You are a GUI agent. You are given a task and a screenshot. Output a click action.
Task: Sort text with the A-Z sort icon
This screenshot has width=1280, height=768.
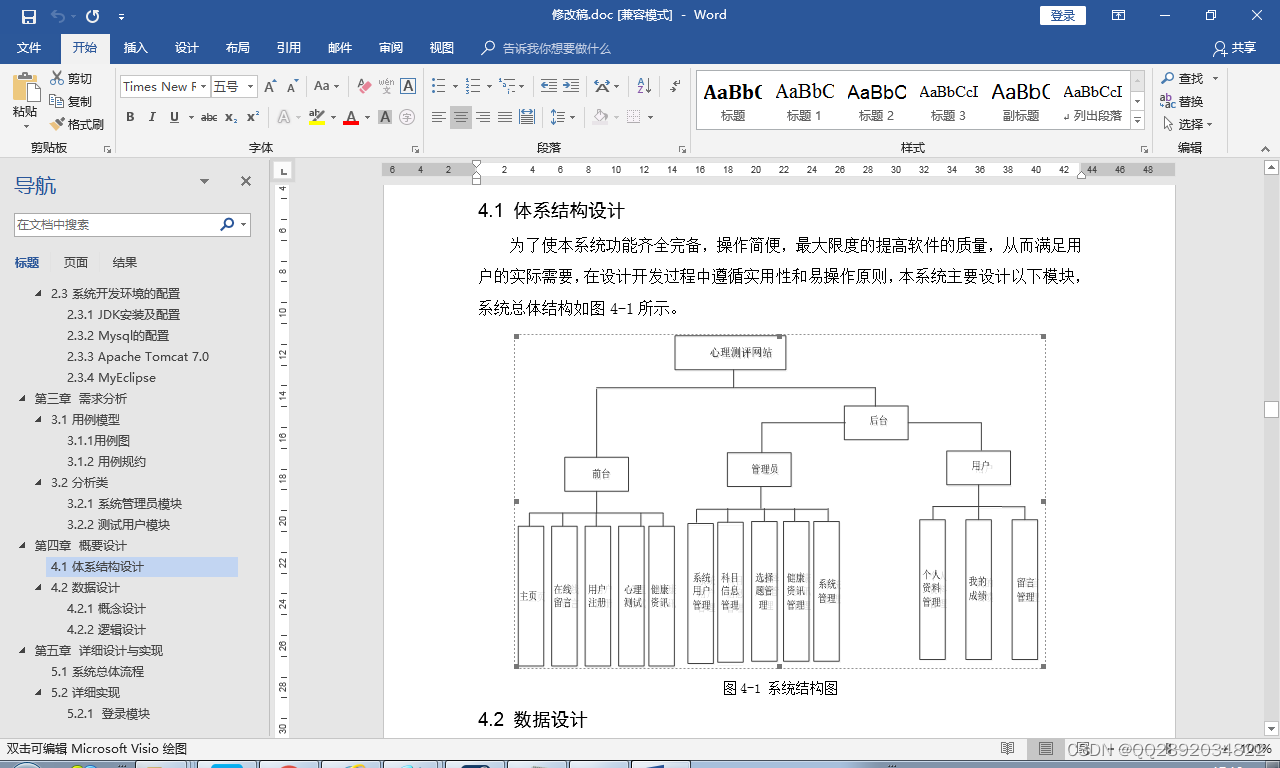coord(644,86)
